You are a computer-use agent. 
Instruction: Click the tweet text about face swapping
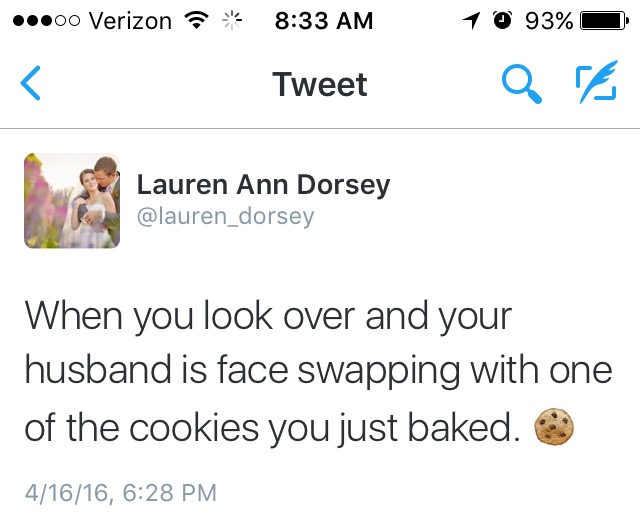(318, 372)
